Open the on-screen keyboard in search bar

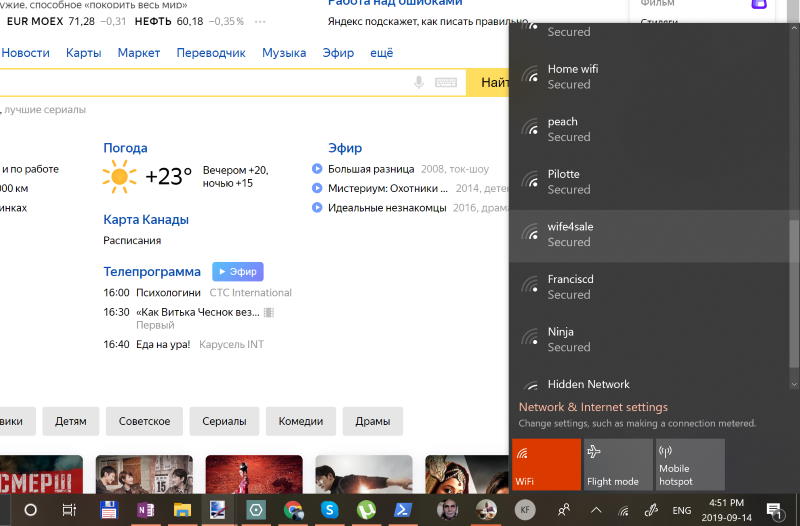[446, 83]
